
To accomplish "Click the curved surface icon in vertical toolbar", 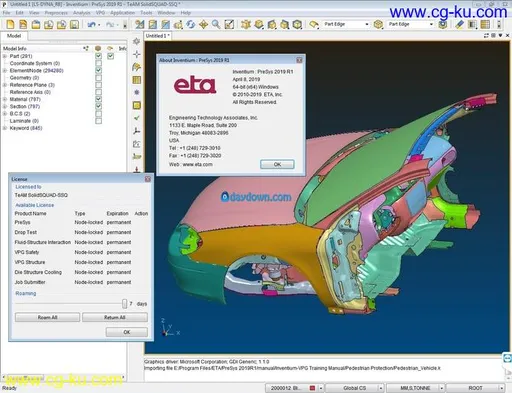I will (x=137, y=67).
